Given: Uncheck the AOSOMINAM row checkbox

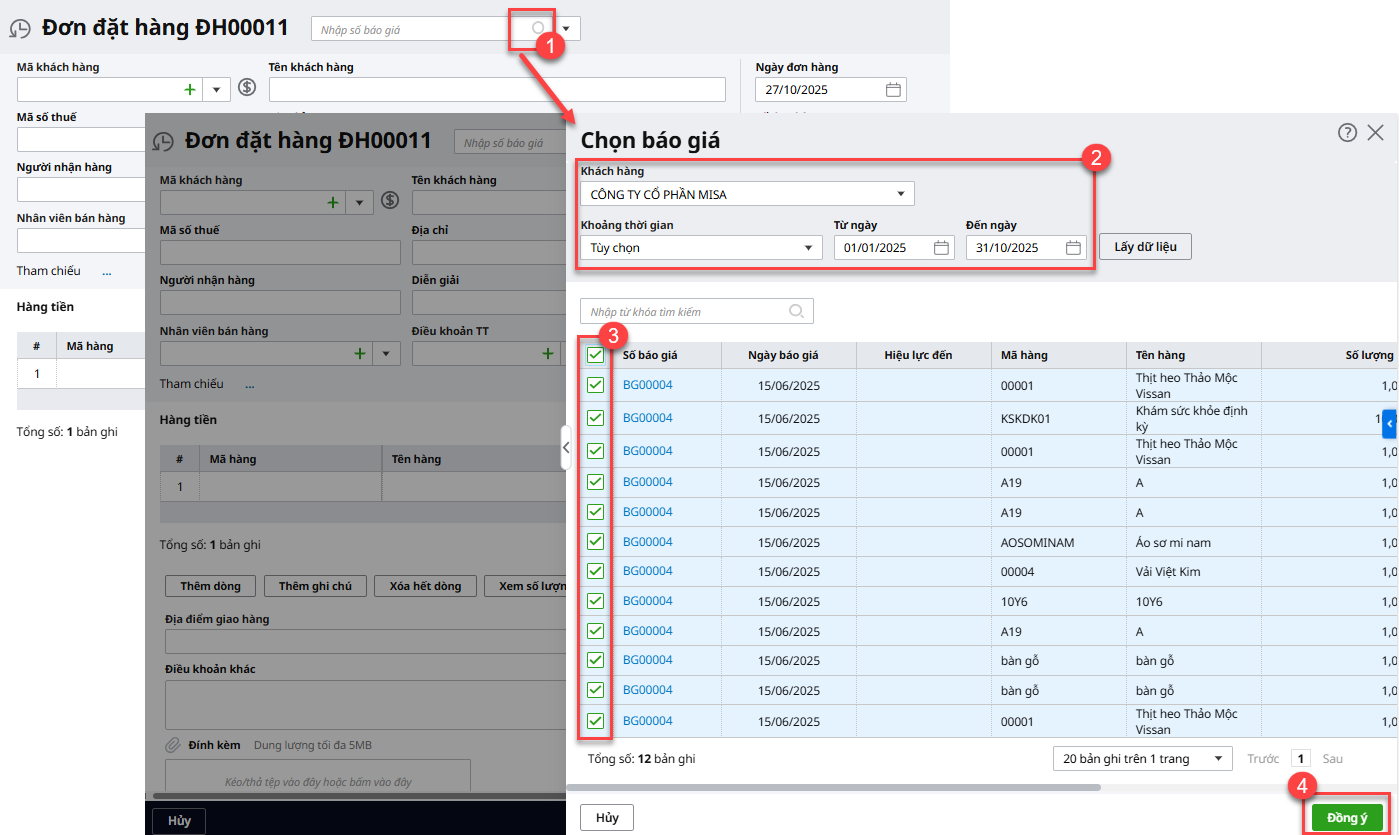Looking at the screenshot, I should (x=595, y=542).
